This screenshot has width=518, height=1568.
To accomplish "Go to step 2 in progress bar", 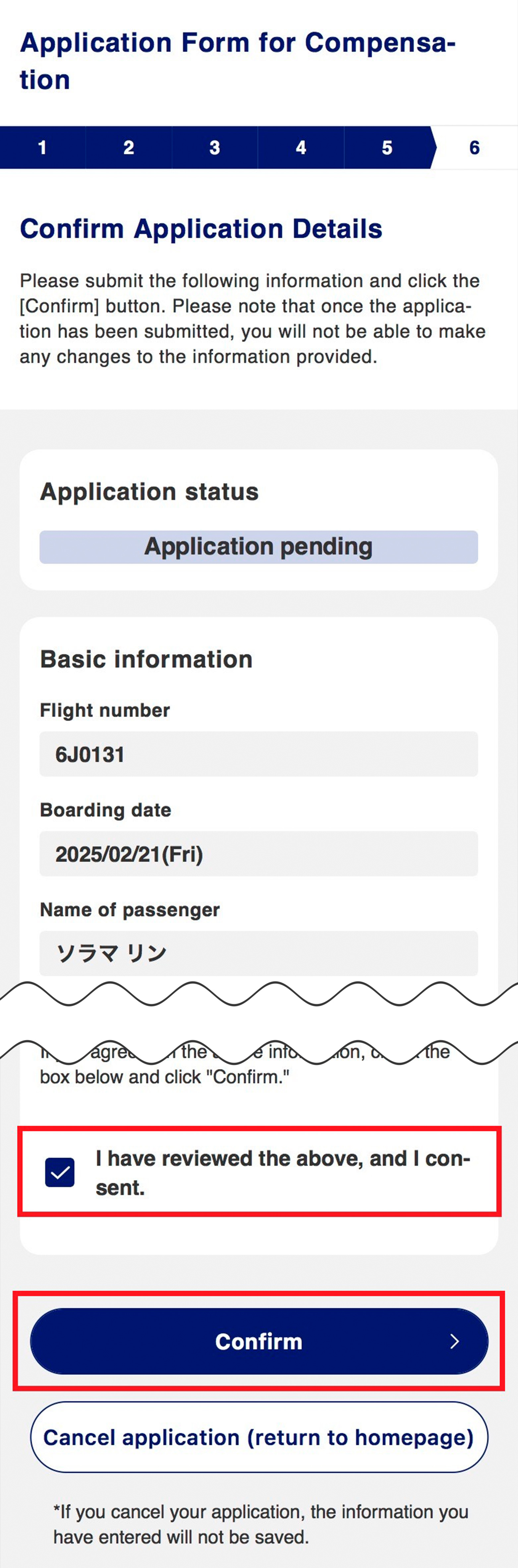I will pos(129,147).
